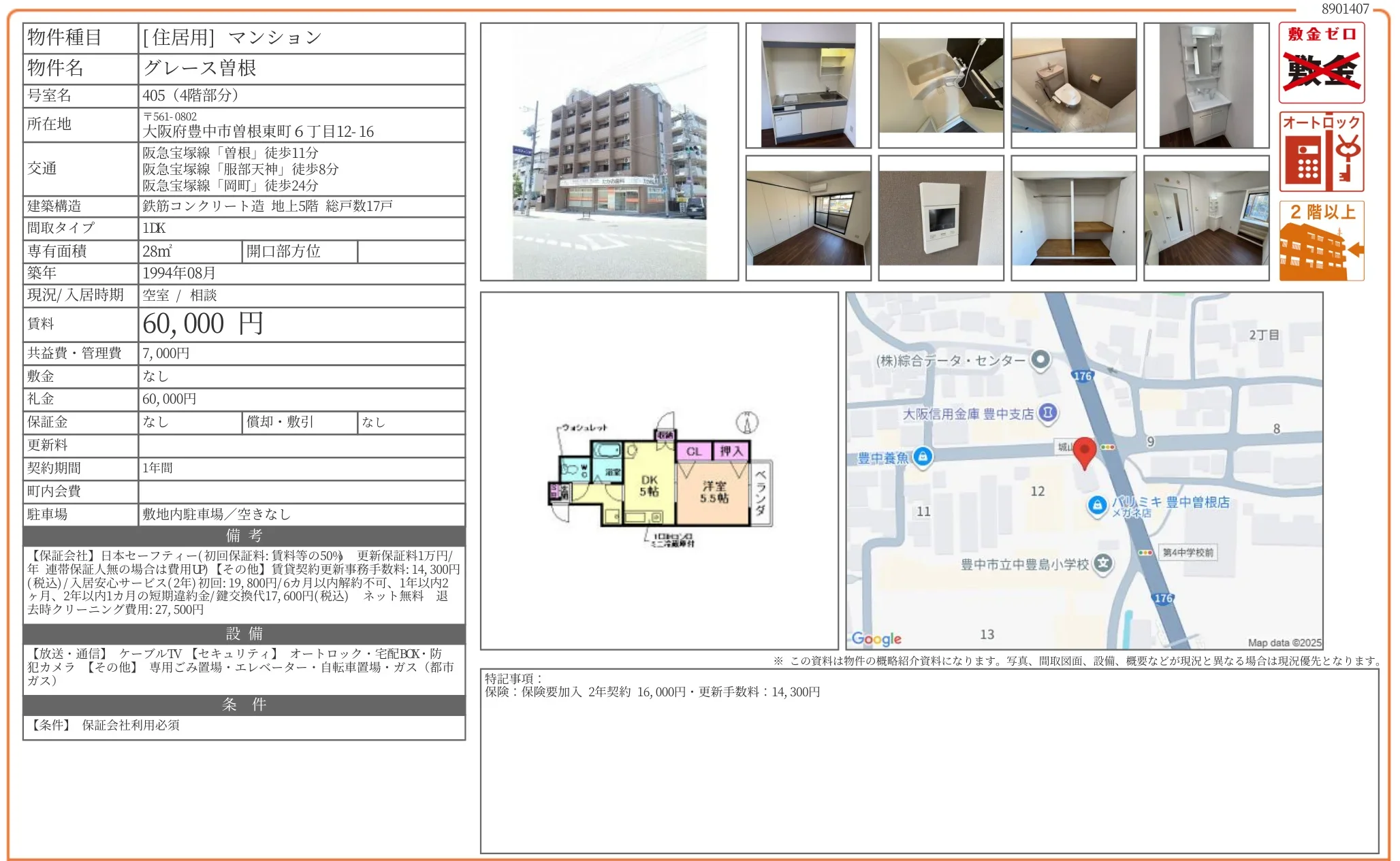1400x861 pixels.
Task: Open the toilet photo thumbnail
Action: tap(1073, 85)
